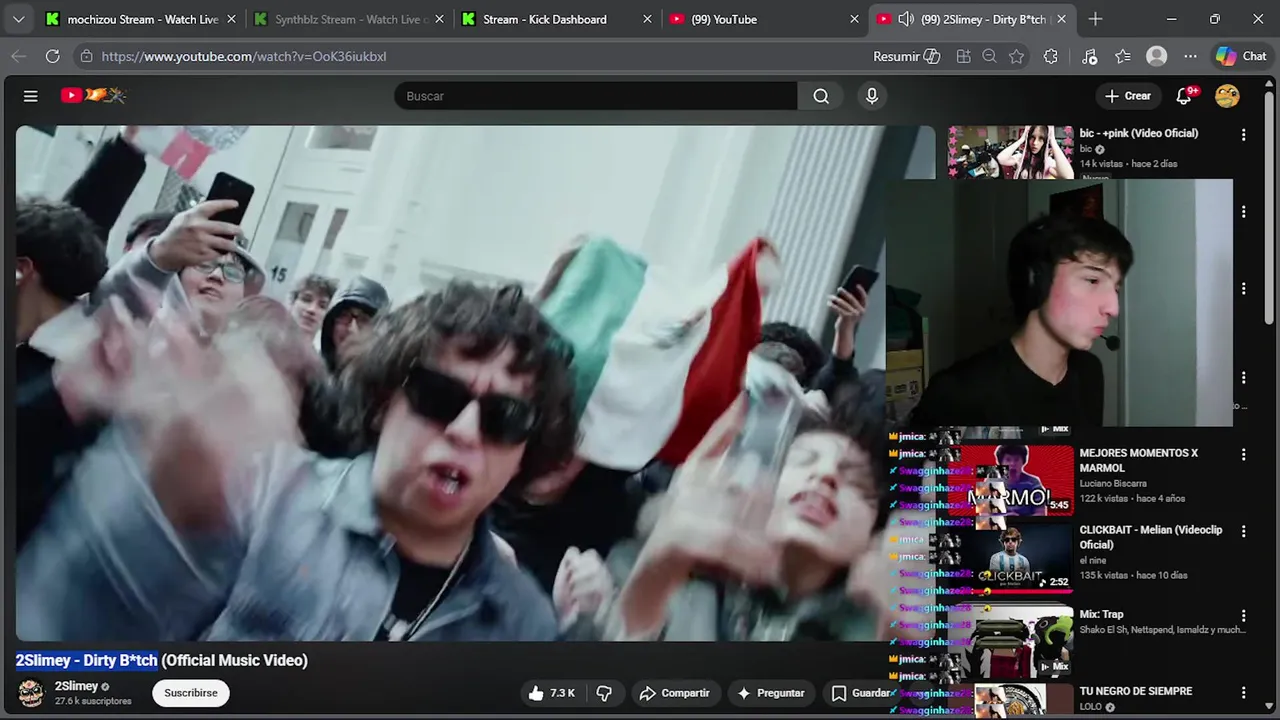Screen dimensions: 1280x720
Task: Click the bic - +pink video thumbnail
Action: coord(1011,152)
